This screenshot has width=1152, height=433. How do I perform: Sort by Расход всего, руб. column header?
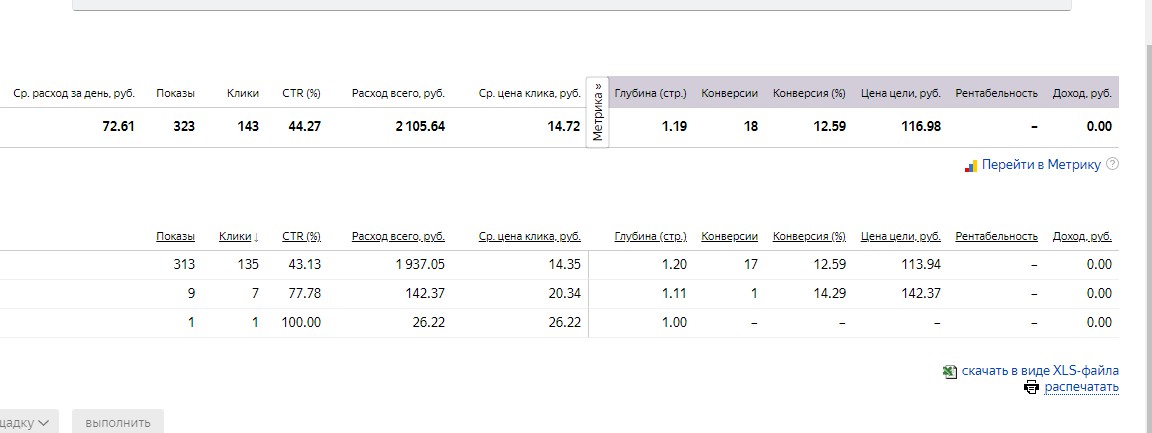tap(398, 236)
